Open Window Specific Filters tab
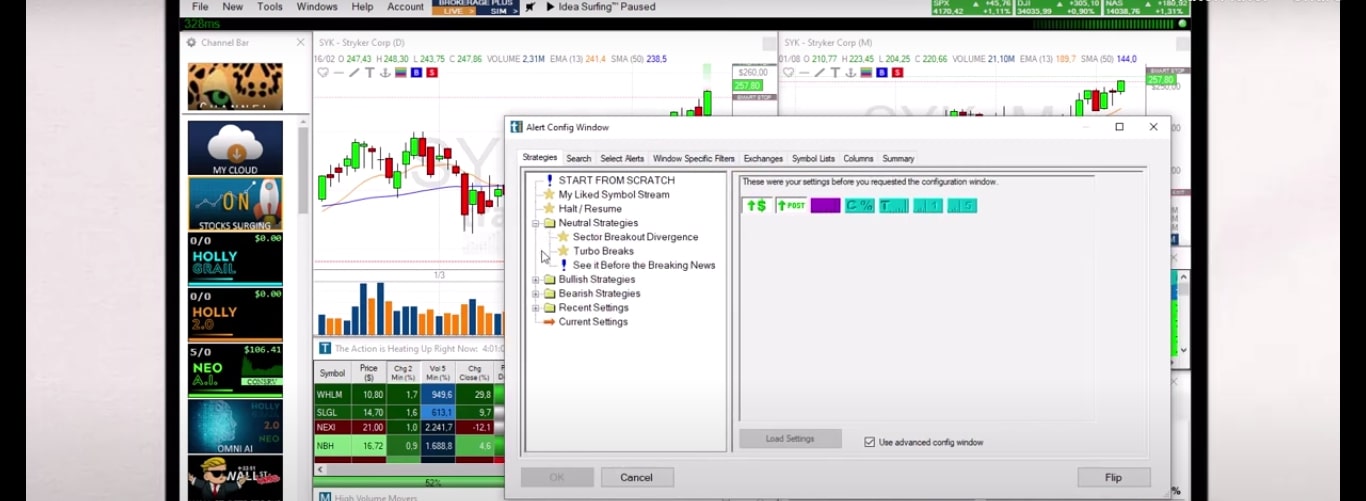 [693, 159]
